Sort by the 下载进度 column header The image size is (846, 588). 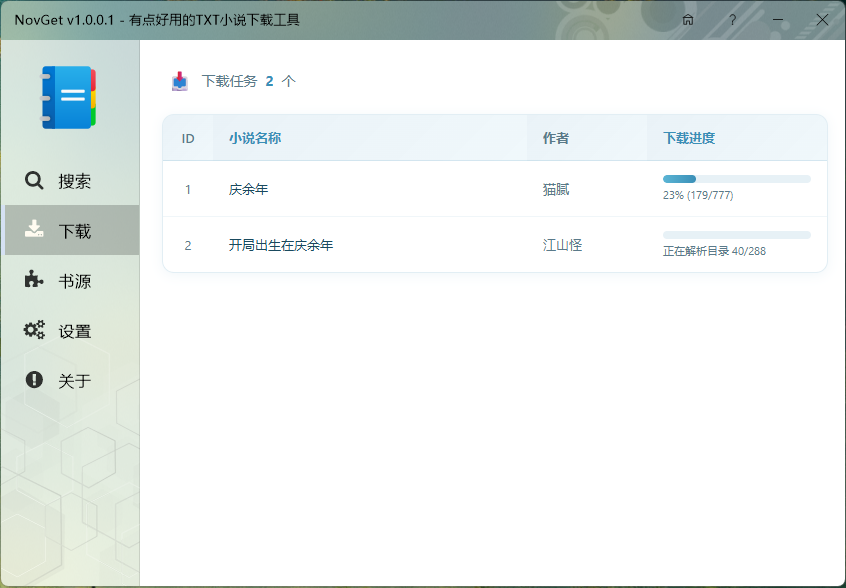click(686, 137)
